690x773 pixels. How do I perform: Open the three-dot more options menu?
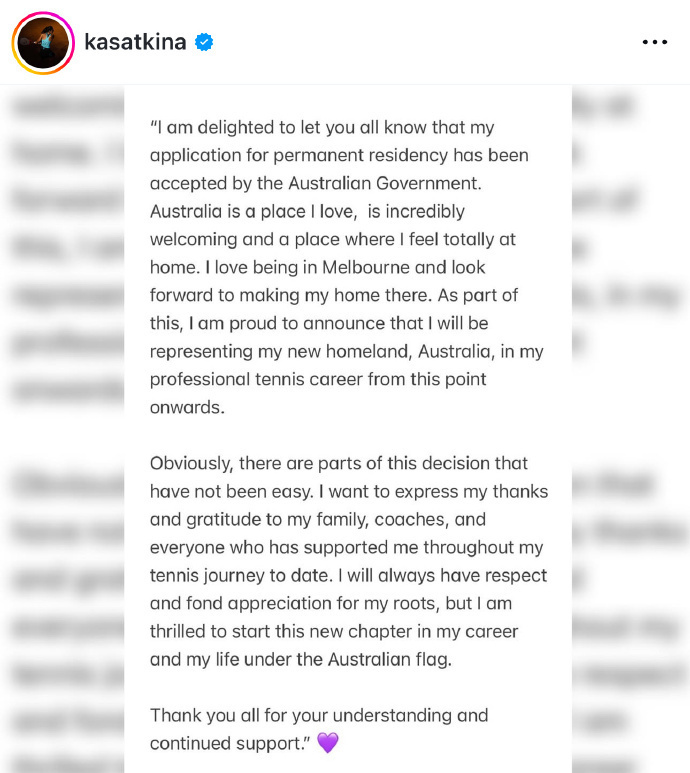pos(654,42)
